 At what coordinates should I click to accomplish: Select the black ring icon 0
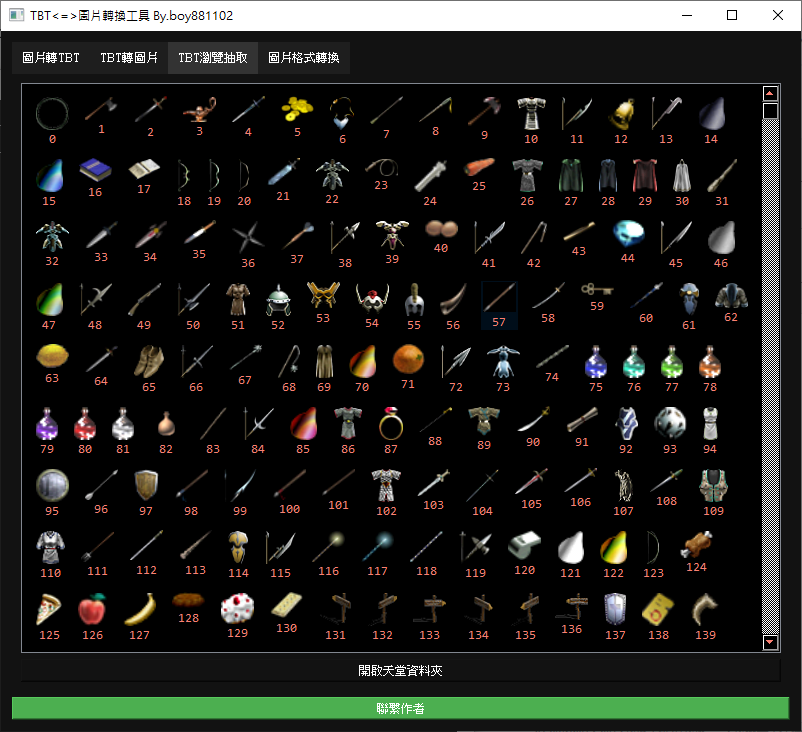click(52, 113)
